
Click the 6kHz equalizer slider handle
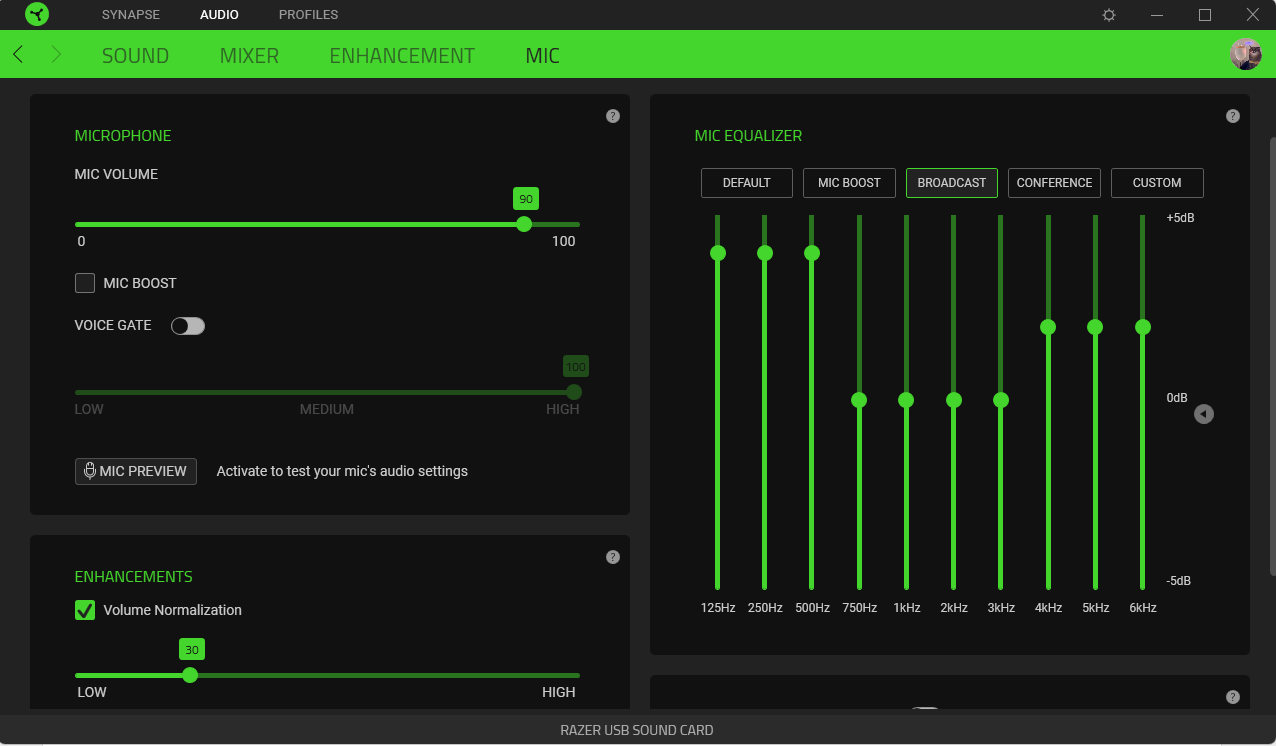[x=1143, y=327]
